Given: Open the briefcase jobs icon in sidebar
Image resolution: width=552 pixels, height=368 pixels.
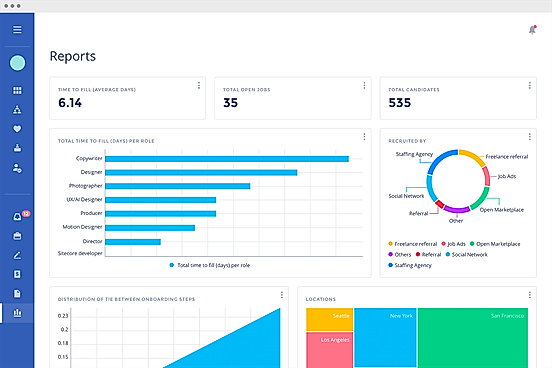Looking at the screenshot, I should (x=17, y=236).
